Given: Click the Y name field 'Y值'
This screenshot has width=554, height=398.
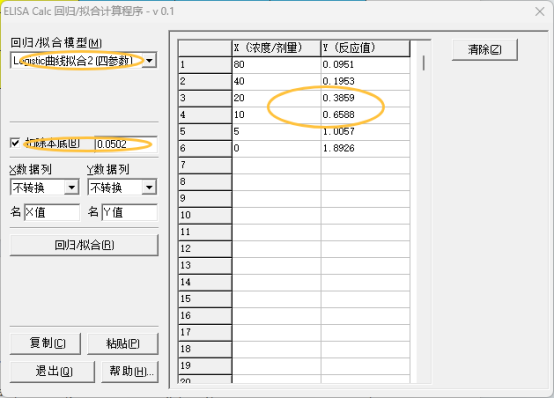Looking at the screenshot, I should [x=130, y=212].
